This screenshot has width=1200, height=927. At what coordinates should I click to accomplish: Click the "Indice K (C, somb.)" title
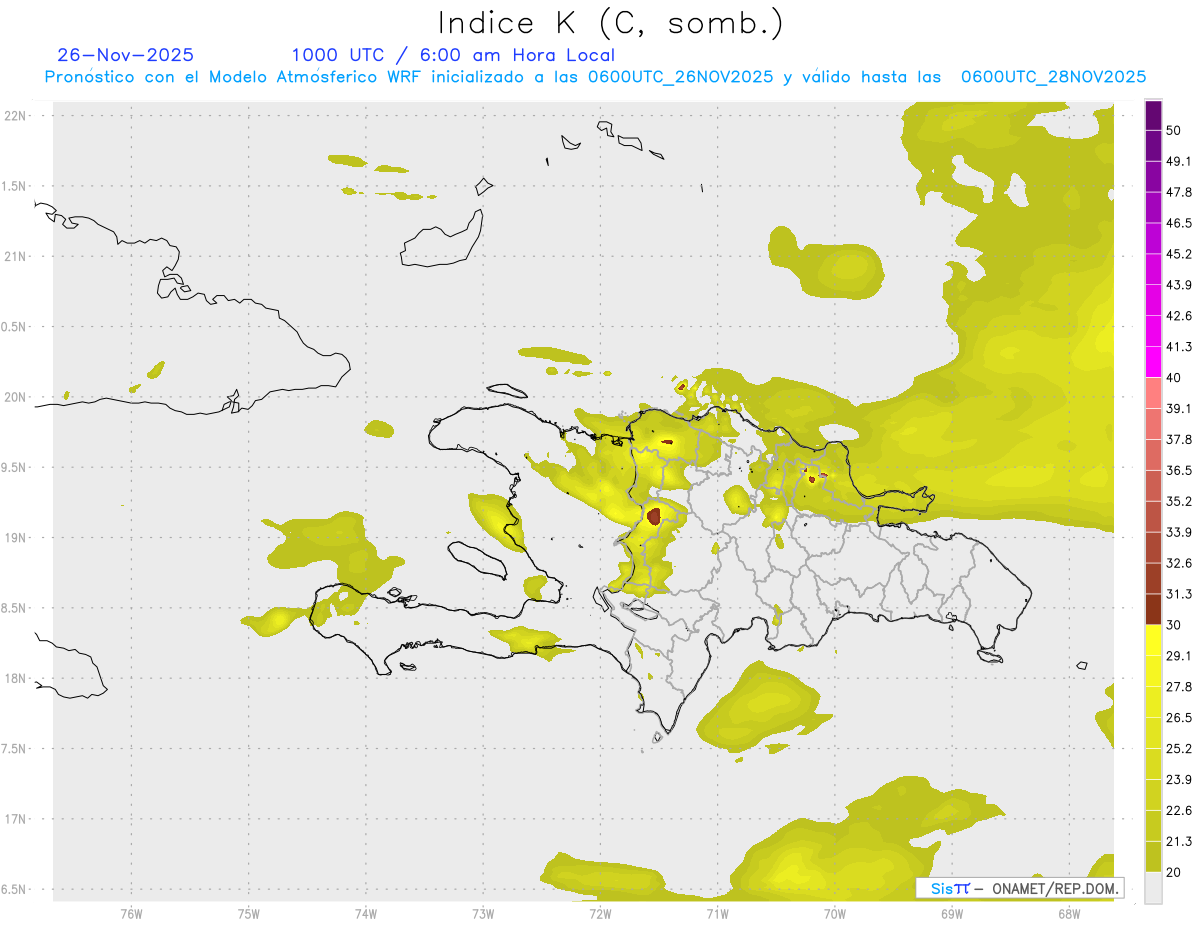(x=610, y=22)
